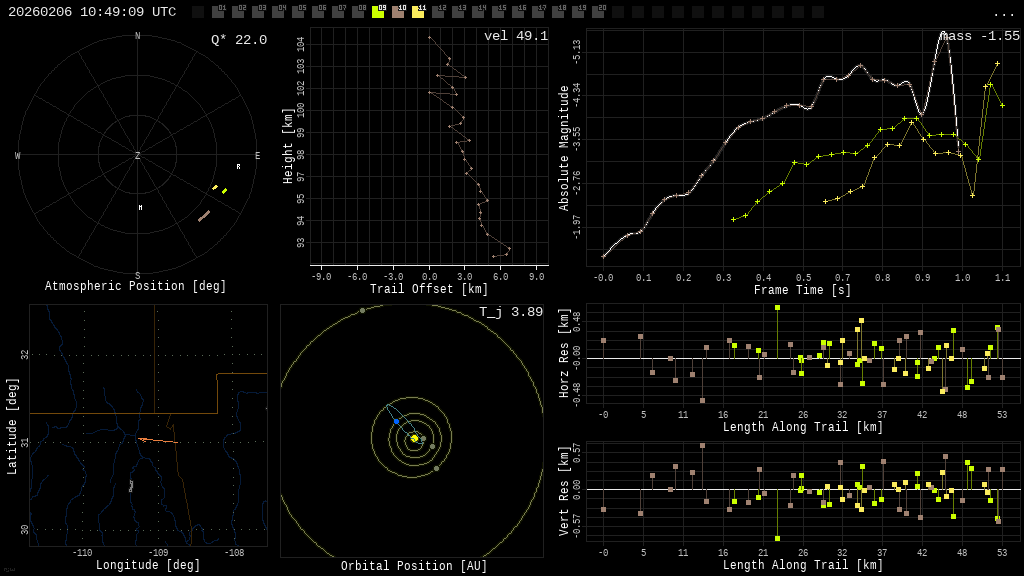This screenshot has width=1024, height=576.
Task: Click the brown meteor streak in sky plot
Action: 204,215
